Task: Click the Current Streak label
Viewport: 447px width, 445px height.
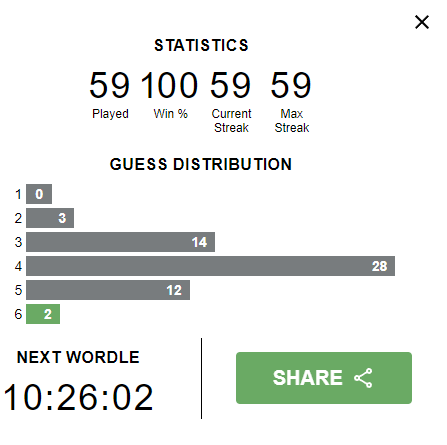Action: pos(231,121)
